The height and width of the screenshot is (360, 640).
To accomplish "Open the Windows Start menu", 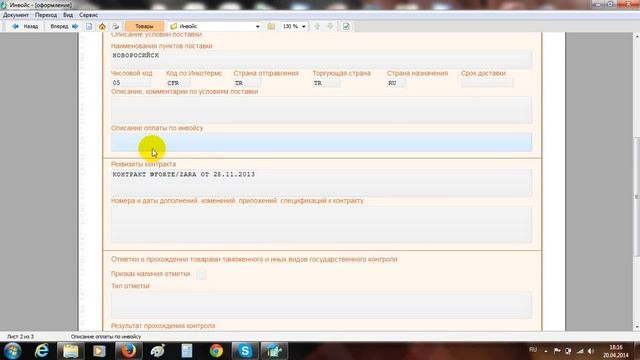I will pyautogui.click(x=13, y=351).
